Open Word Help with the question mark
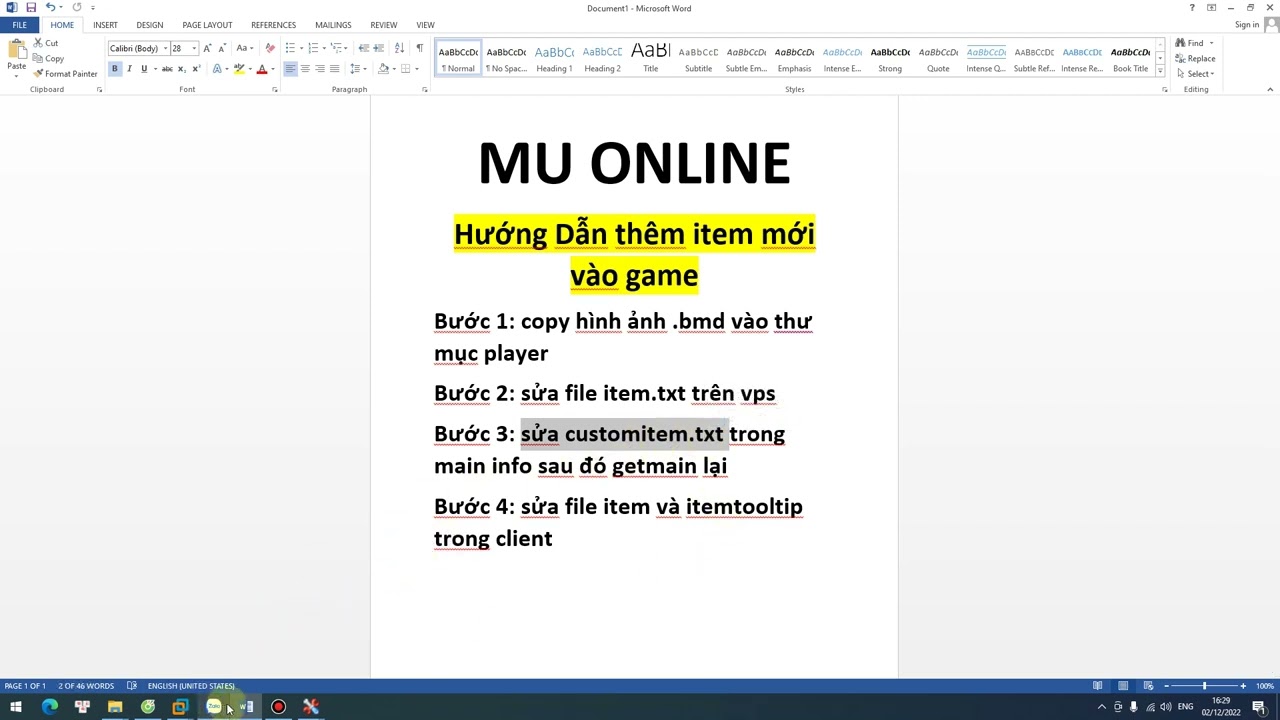This screenshot has height=720, width=1280. pos(1192,8)
